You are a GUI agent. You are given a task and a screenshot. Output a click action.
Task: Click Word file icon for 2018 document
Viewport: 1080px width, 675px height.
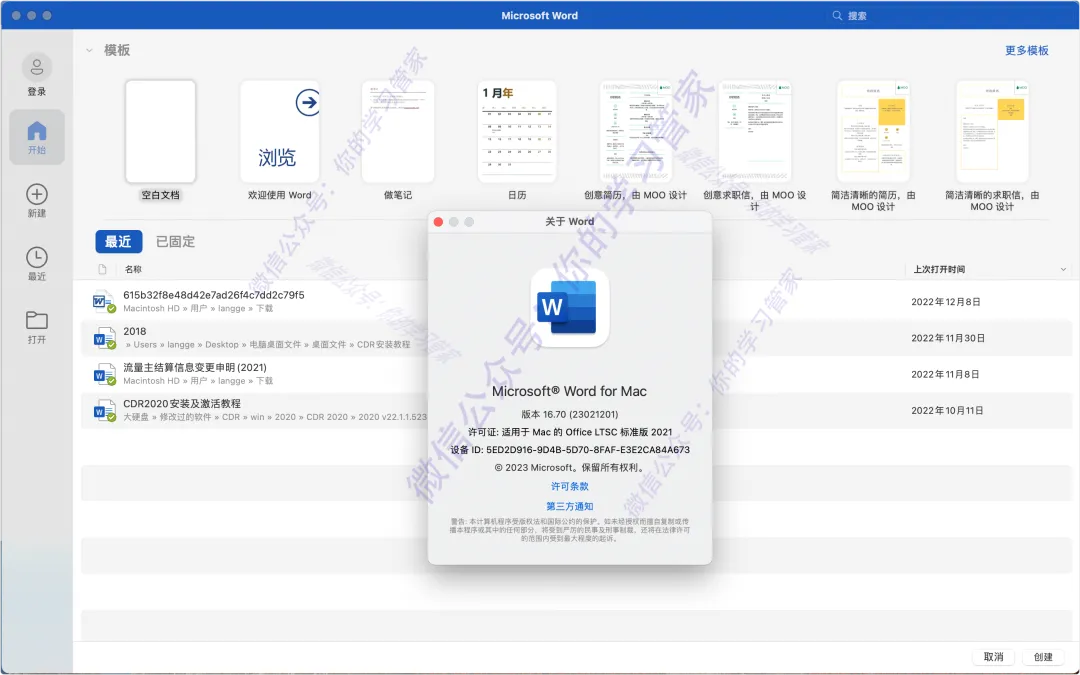coord(103,338)
